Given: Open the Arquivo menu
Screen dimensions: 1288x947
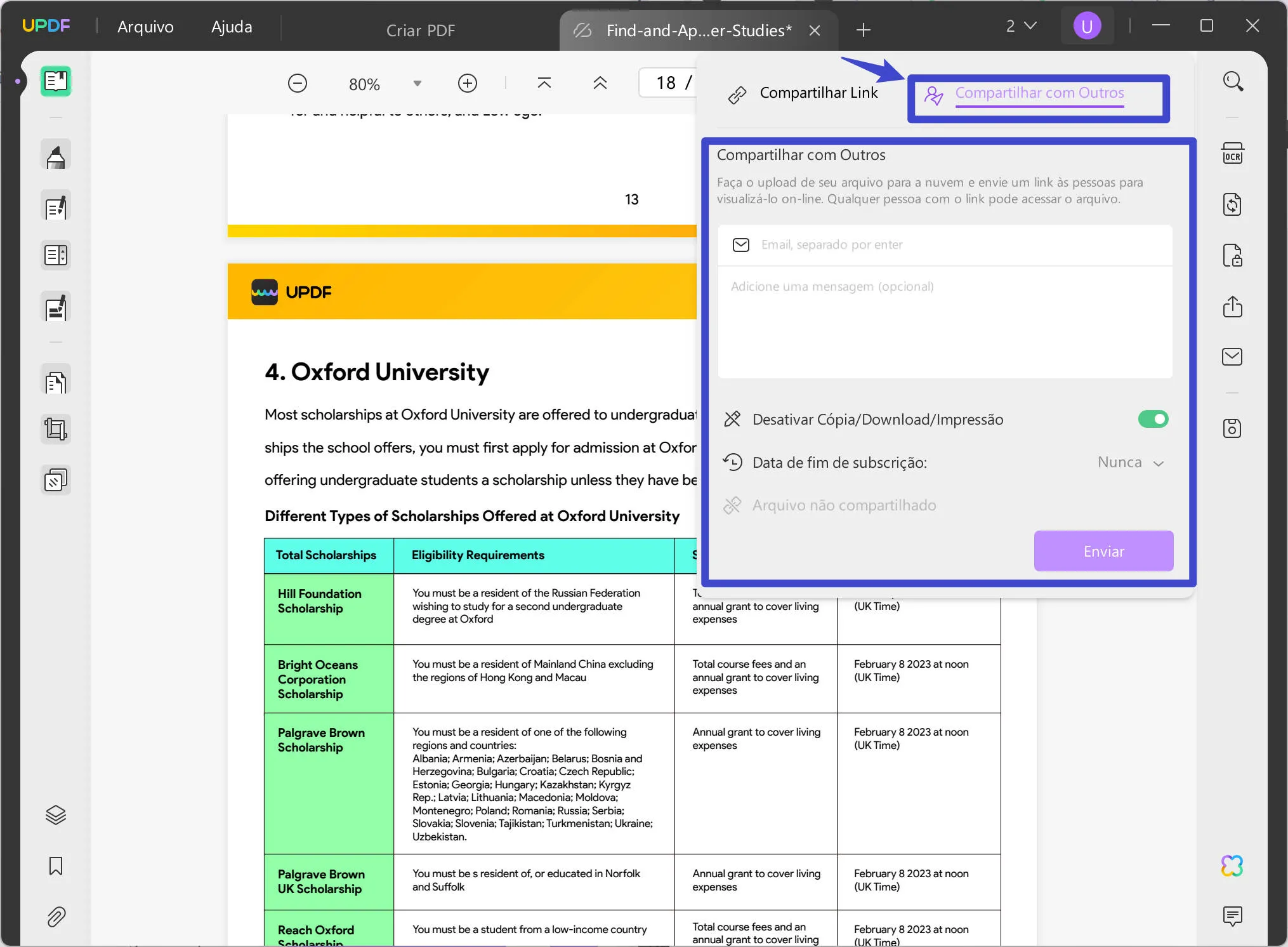Looking at the screenshot, I should (145, 27).
